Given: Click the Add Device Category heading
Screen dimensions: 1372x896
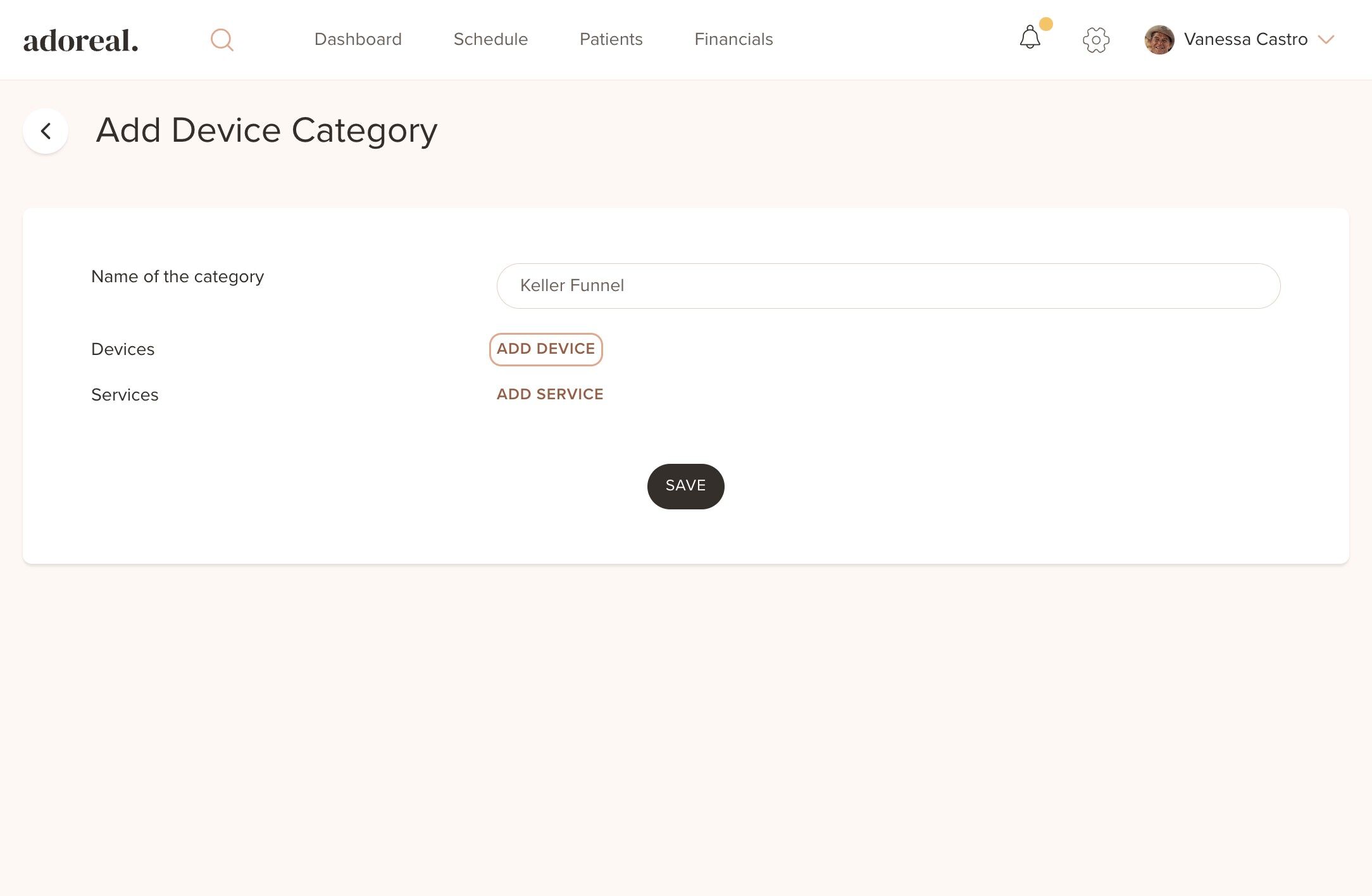Looking at the screenshot, I should click(x=266, y=131).
